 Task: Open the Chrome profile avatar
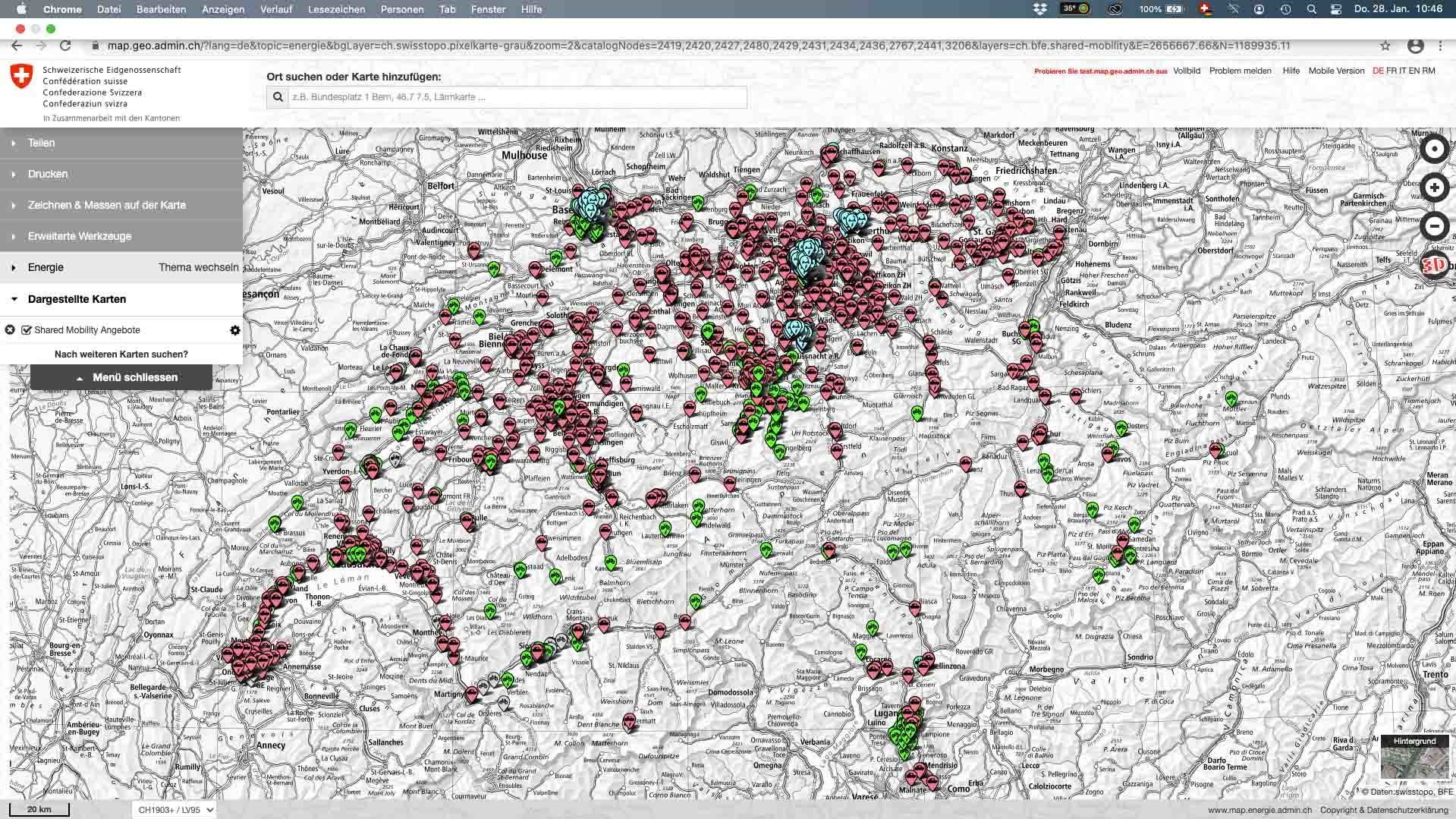pyautogui.click(x=1415, y=46)
